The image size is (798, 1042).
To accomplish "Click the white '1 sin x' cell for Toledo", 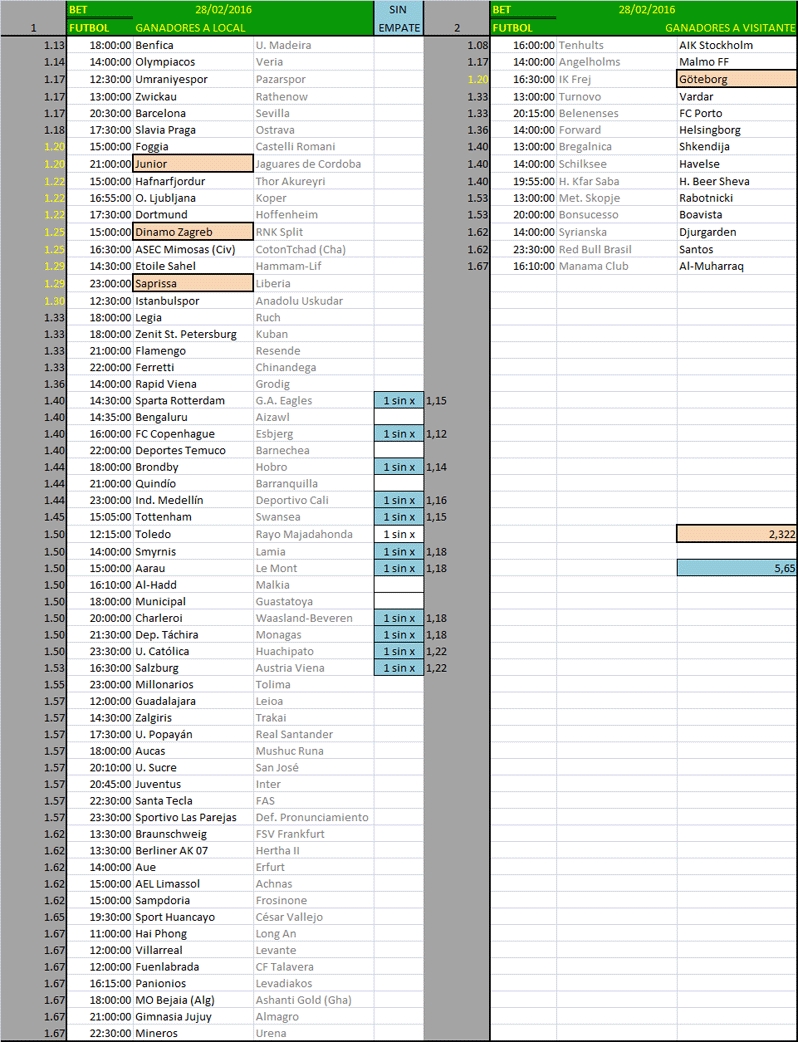I will [x=399, y=534].
